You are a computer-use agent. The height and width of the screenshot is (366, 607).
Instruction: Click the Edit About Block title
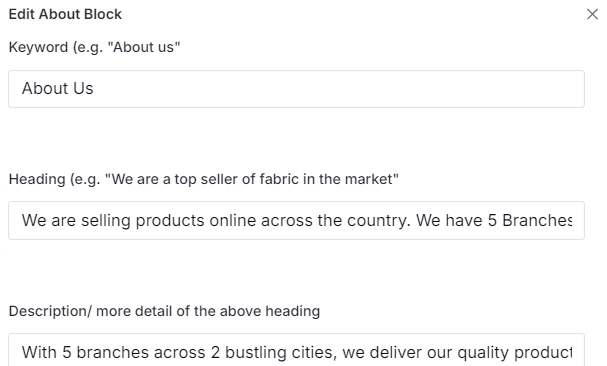click(x=65, y=14)
